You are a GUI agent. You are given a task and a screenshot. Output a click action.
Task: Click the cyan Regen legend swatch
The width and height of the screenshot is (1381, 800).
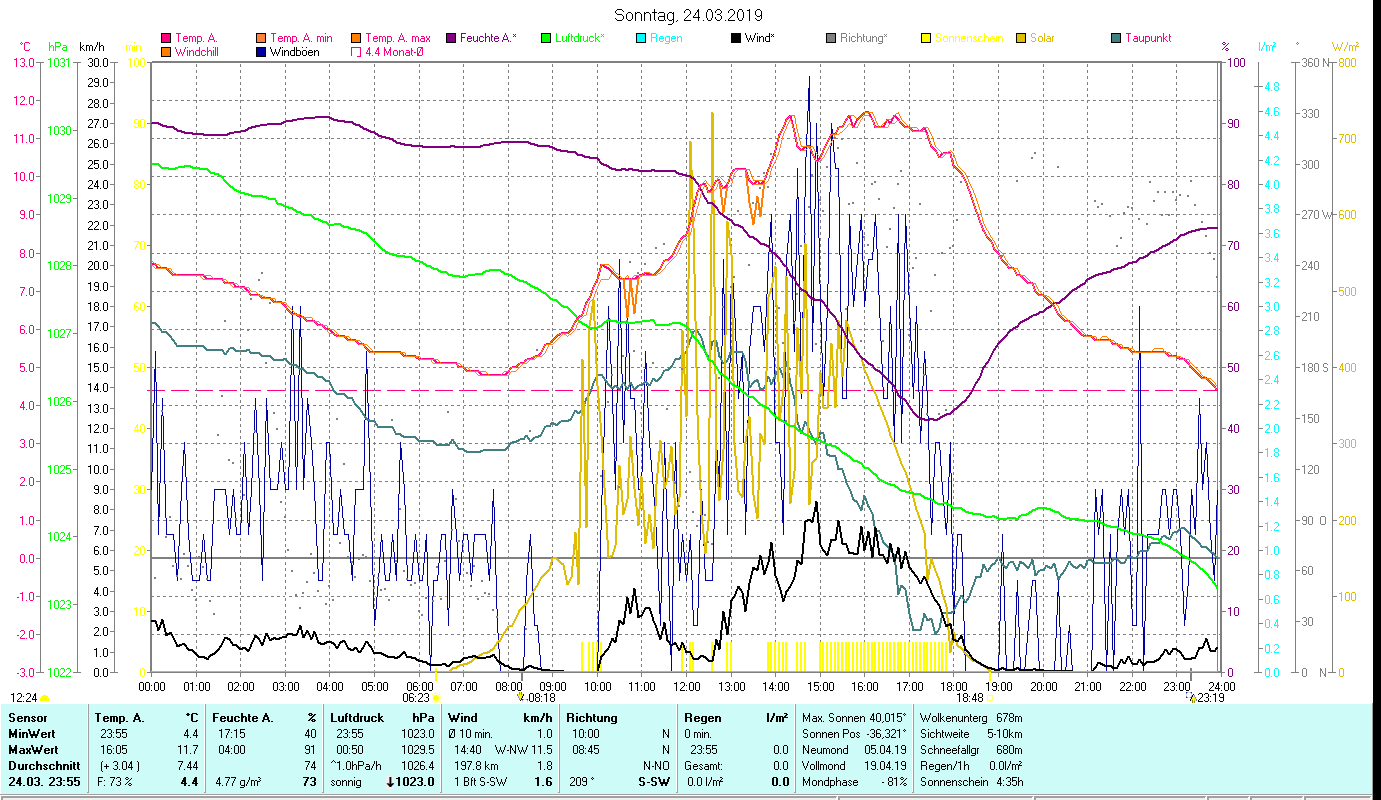point(641,38)
